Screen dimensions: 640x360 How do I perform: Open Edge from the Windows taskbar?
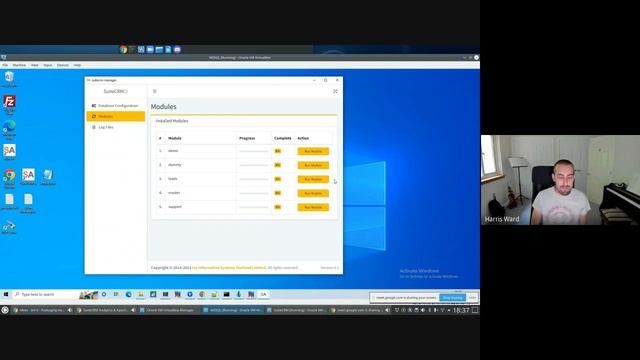pyautogui.click(x=129, y=294)
